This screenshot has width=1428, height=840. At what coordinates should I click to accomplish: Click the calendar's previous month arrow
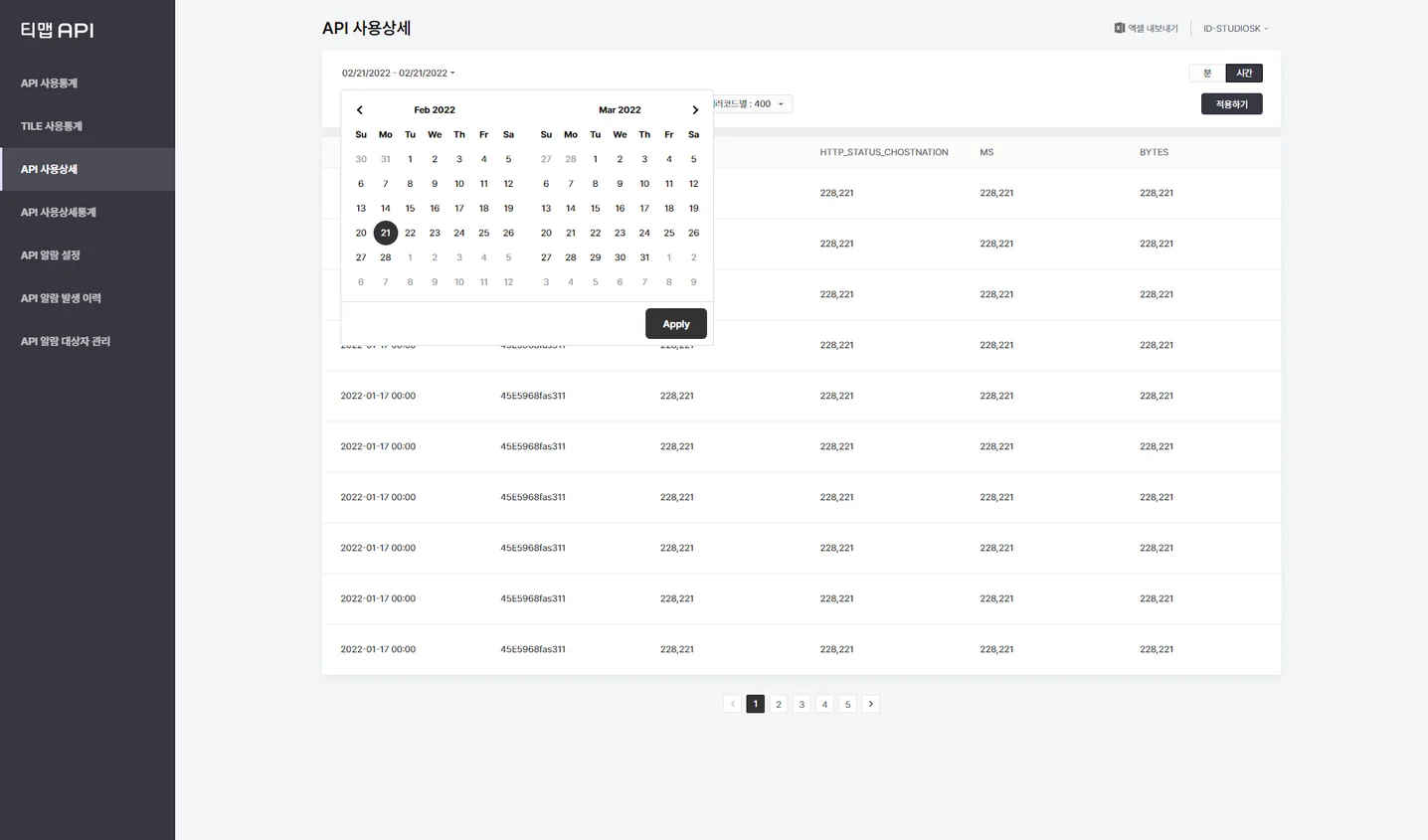[359, 109]
